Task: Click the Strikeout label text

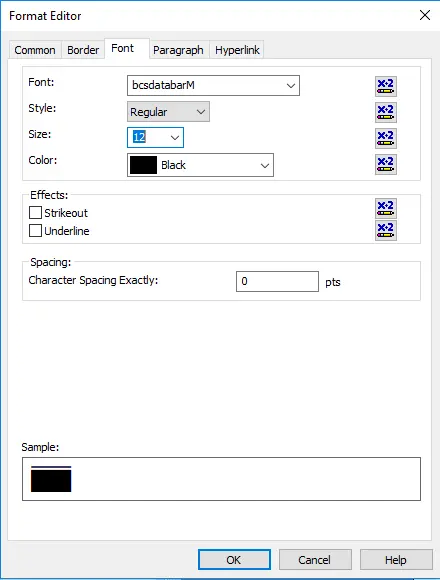Action: tap(66, 213)
